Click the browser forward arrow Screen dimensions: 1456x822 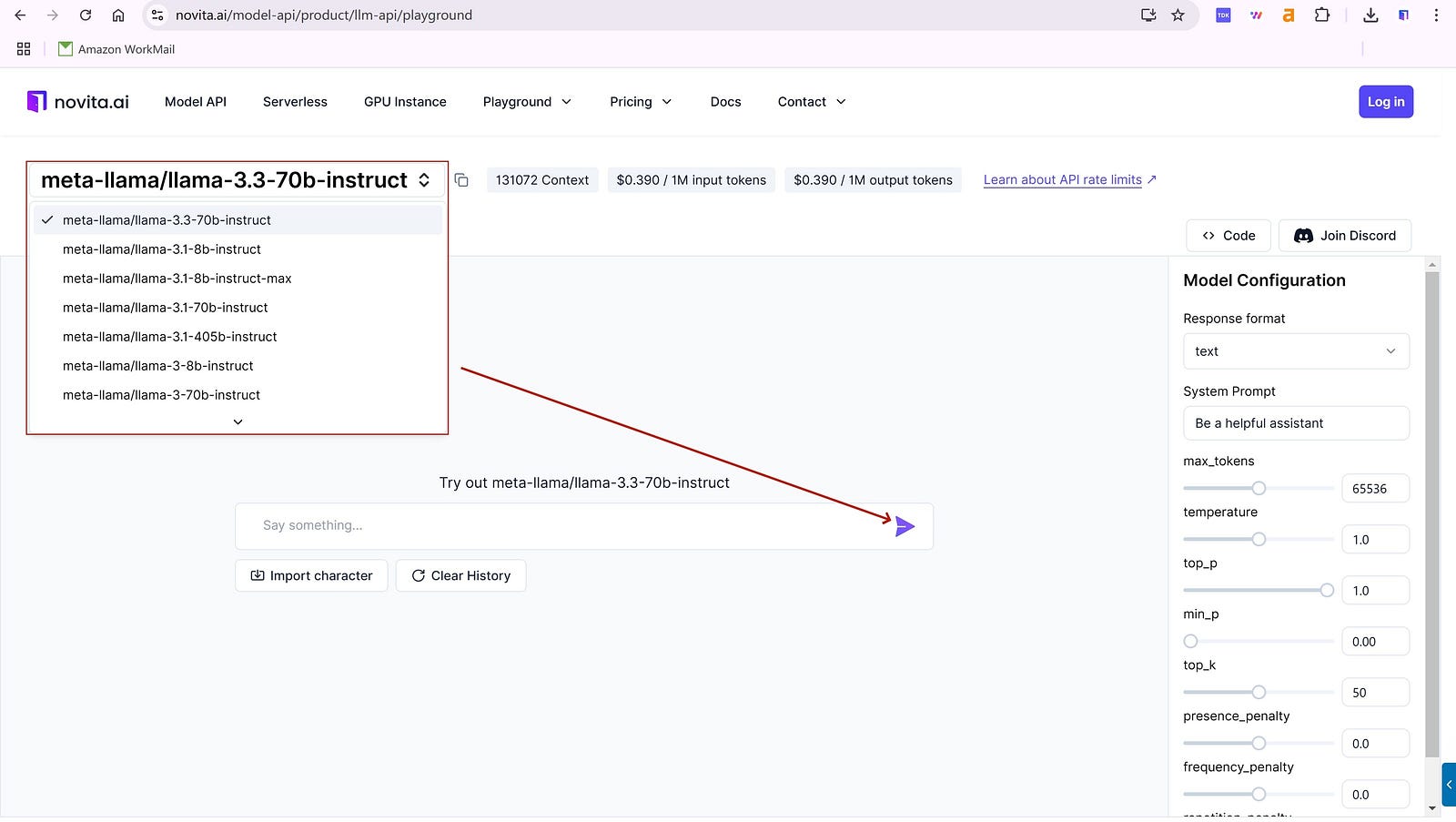tap(53, 15)
